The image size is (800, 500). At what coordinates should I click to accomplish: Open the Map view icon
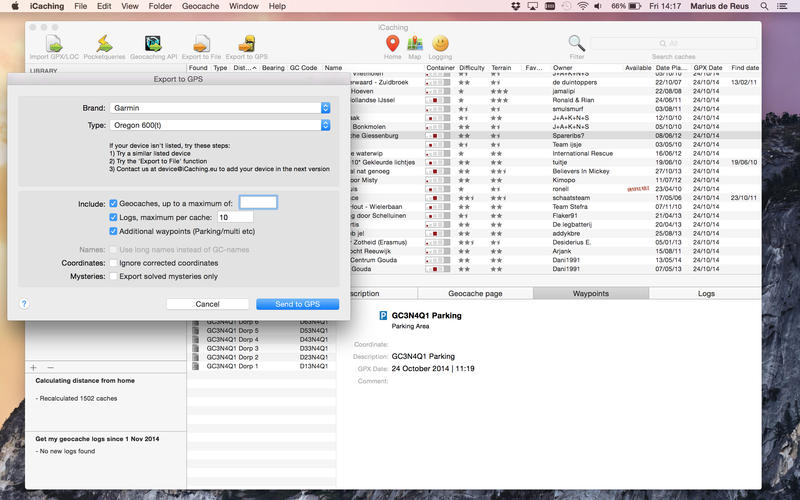415,44
